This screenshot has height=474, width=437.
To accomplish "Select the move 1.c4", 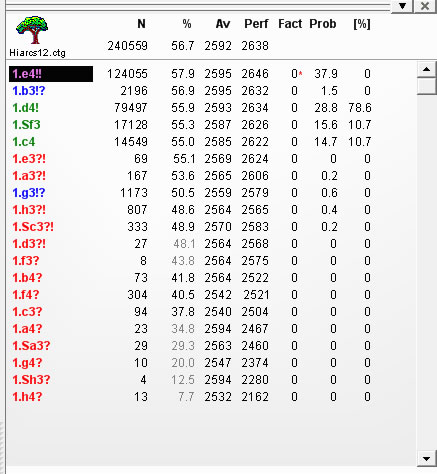I will [24, 142].
